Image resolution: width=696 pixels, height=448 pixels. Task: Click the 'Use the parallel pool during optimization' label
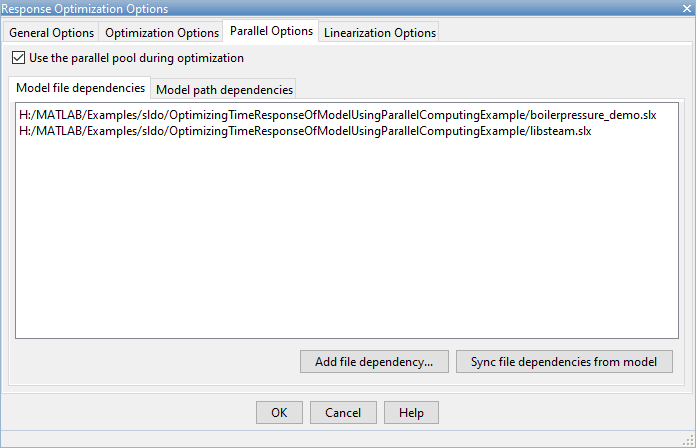click(x=137, y=58)
